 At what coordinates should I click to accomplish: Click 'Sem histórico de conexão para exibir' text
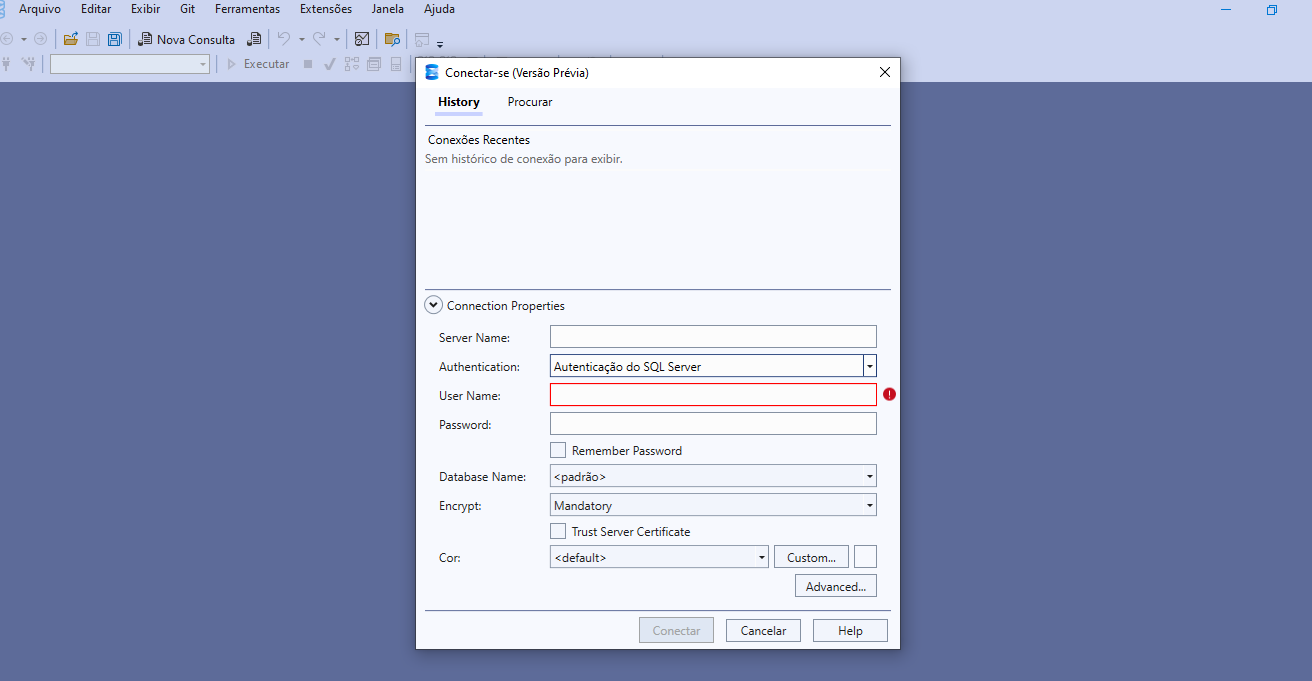coord(524,158)
